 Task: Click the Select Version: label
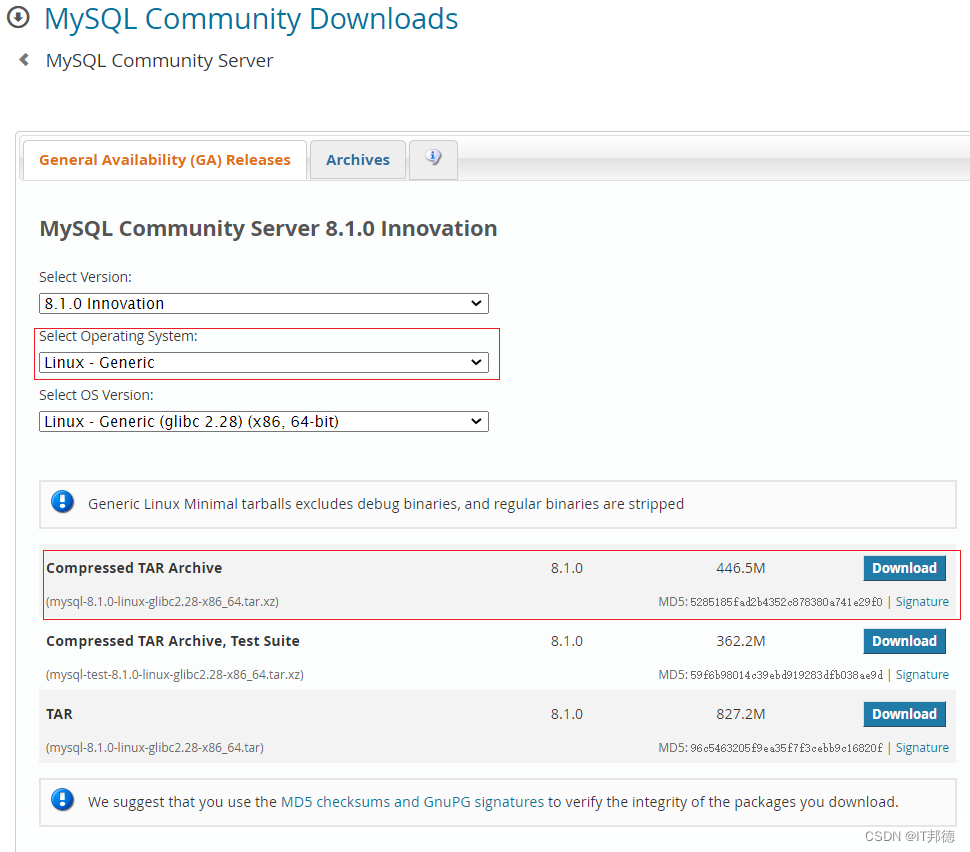[x=85, y=277]
